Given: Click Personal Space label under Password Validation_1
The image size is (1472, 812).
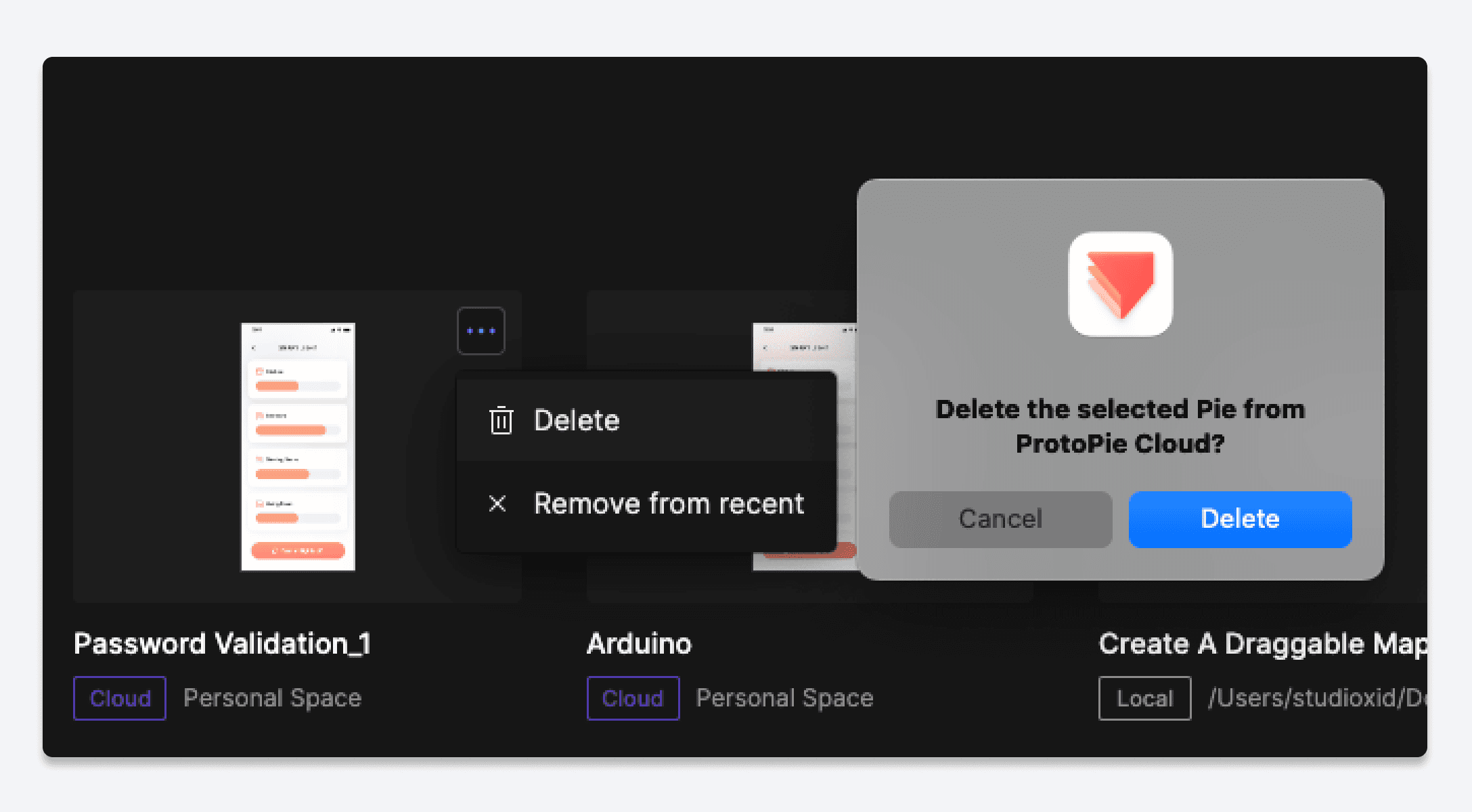Looking at the screenshot, I should click(x=272, y=698).
